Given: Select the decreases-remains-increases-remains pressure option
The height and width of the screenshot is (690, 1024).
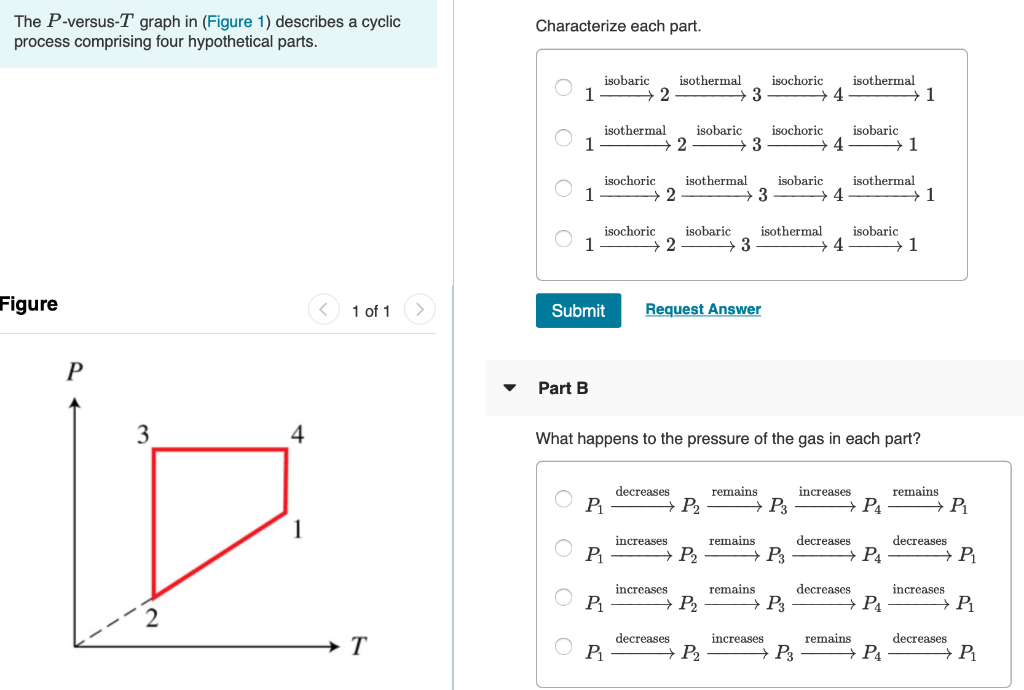Looking at the screenshot, I should tap(563, 498).
